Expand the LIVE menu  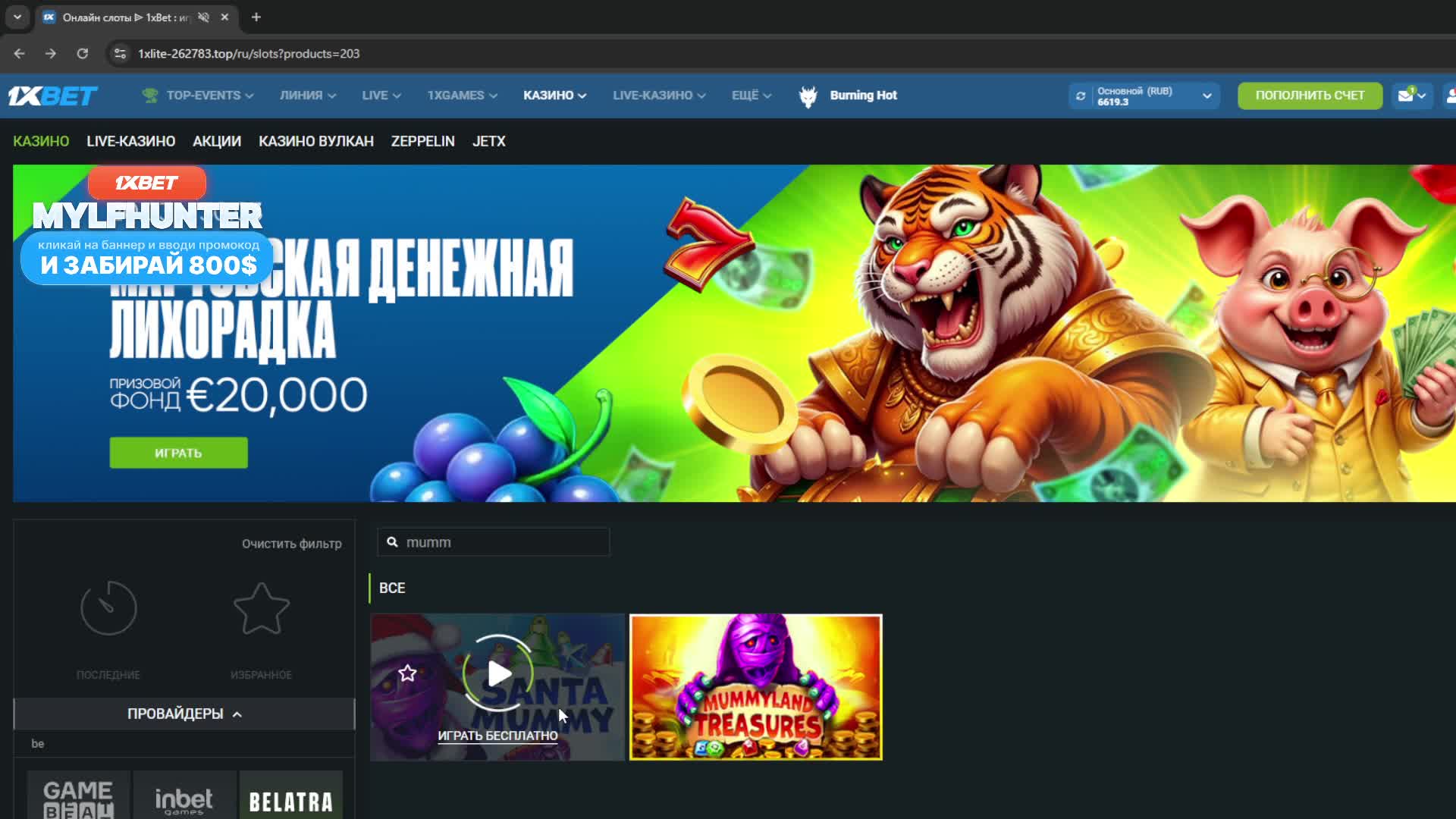tap(381, 96)
